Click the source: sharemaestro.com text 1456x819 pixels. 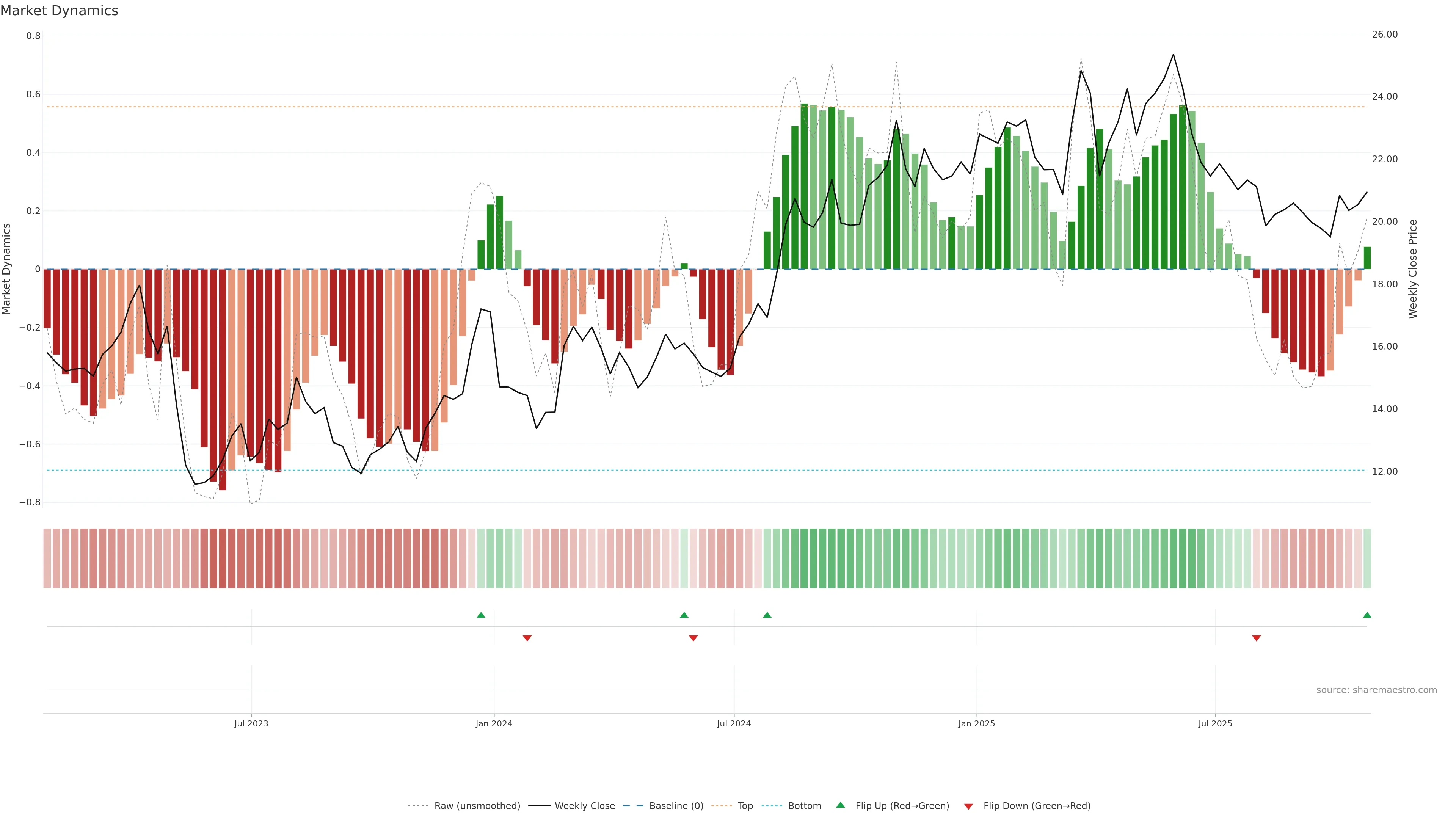pos(1376,690)
